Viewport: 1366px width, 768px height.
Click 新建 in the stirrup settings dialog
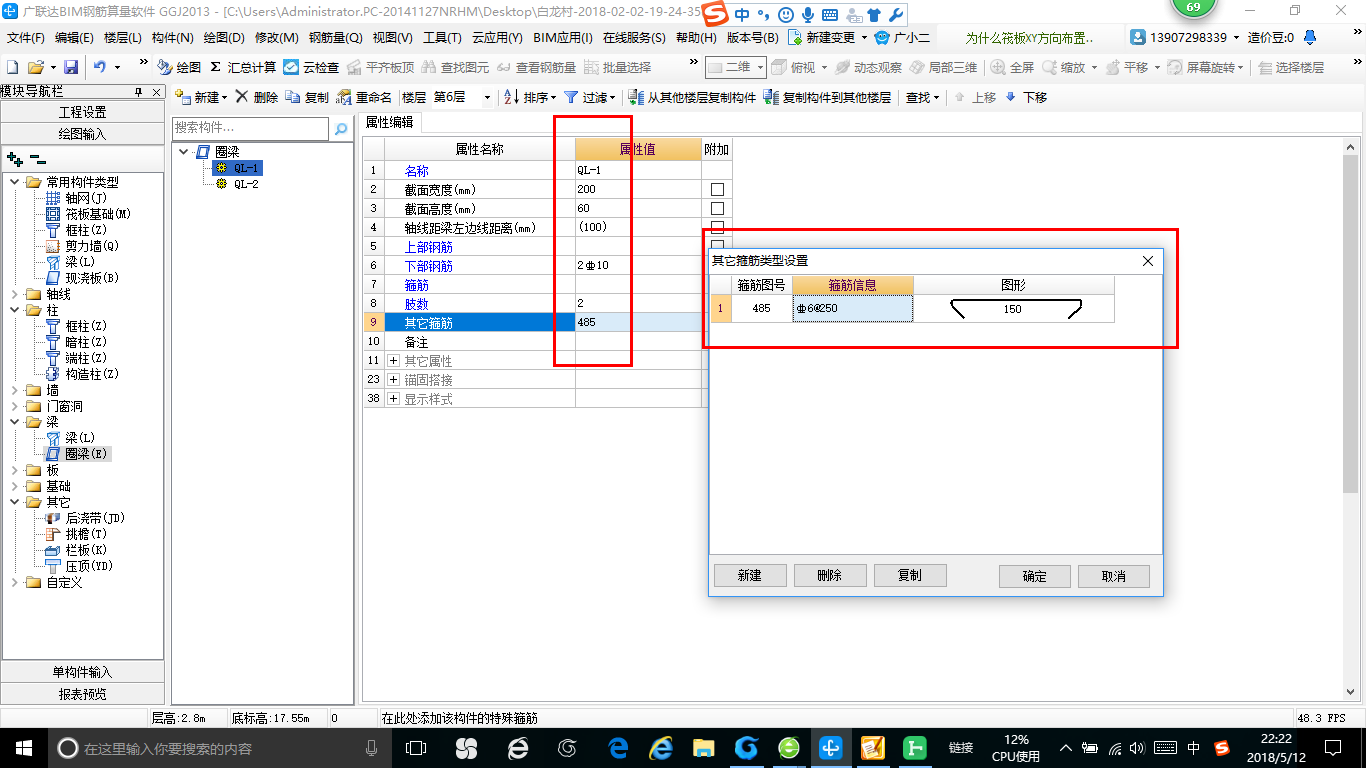coord(750,576)
